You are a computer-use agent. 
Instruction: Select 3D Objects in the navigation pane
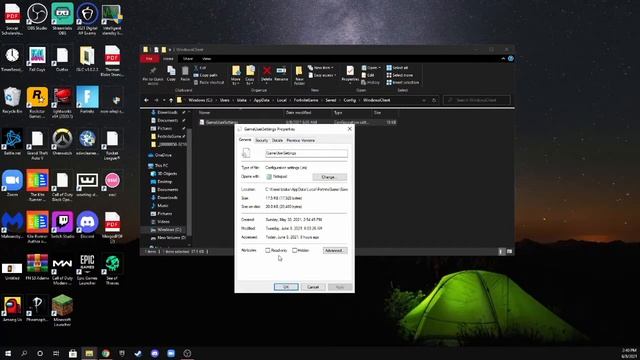click(x=164, y=173)
